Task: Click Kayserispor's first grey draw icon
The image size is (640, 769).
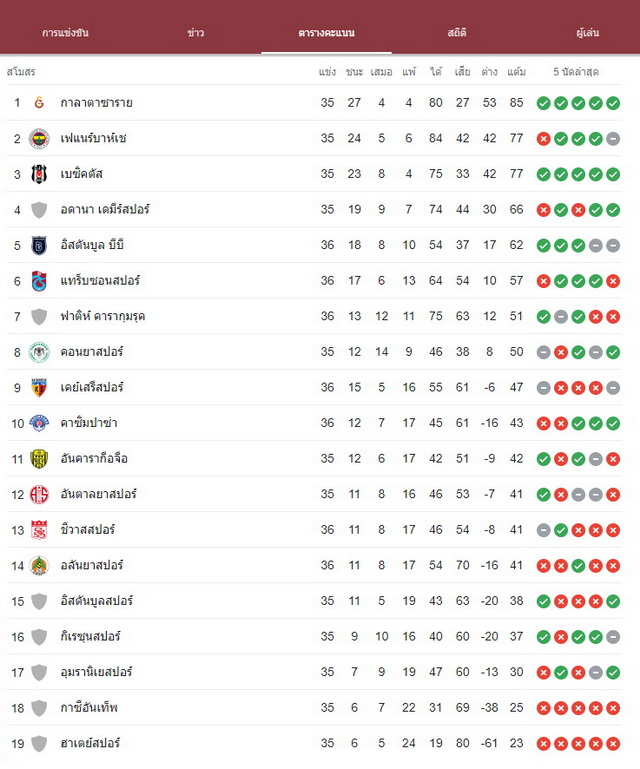Action: coord(543,388)
